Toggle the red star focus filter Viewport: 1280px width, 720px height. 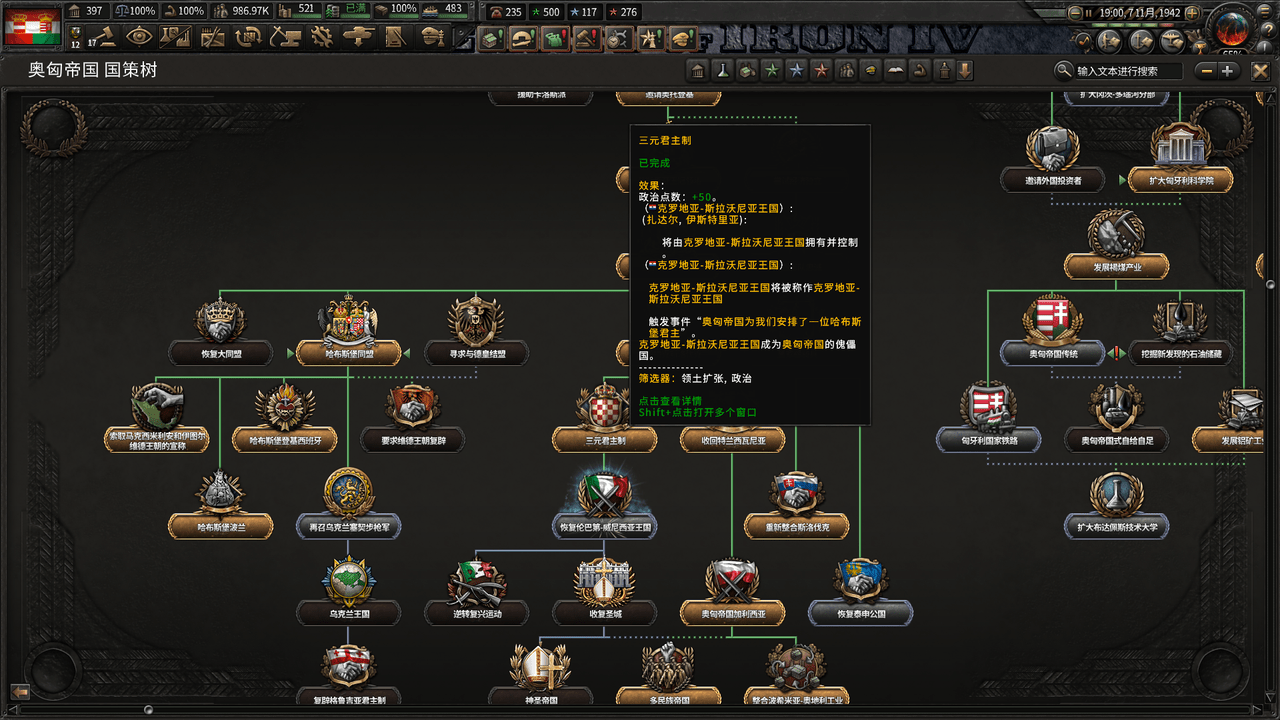click(821, 70)
